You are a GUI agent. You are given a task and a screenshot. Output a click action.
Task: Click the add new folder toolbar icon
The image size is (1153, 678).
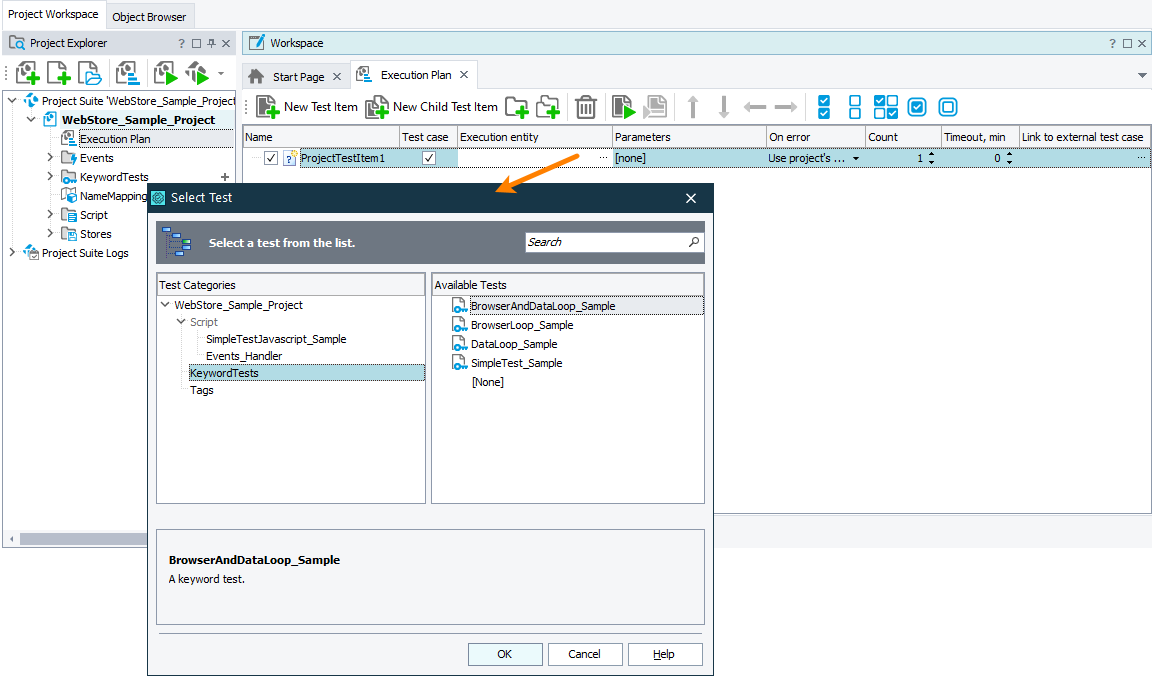[516, 107]
